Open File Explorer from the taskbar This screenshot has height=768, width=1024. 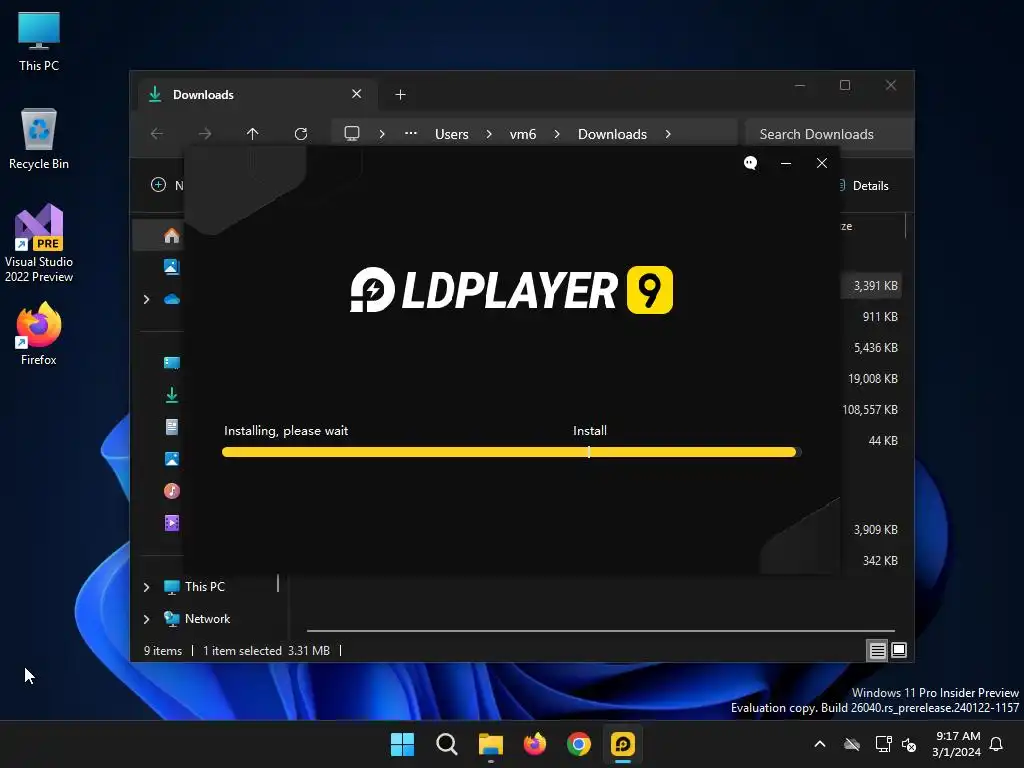coord(490,744)
